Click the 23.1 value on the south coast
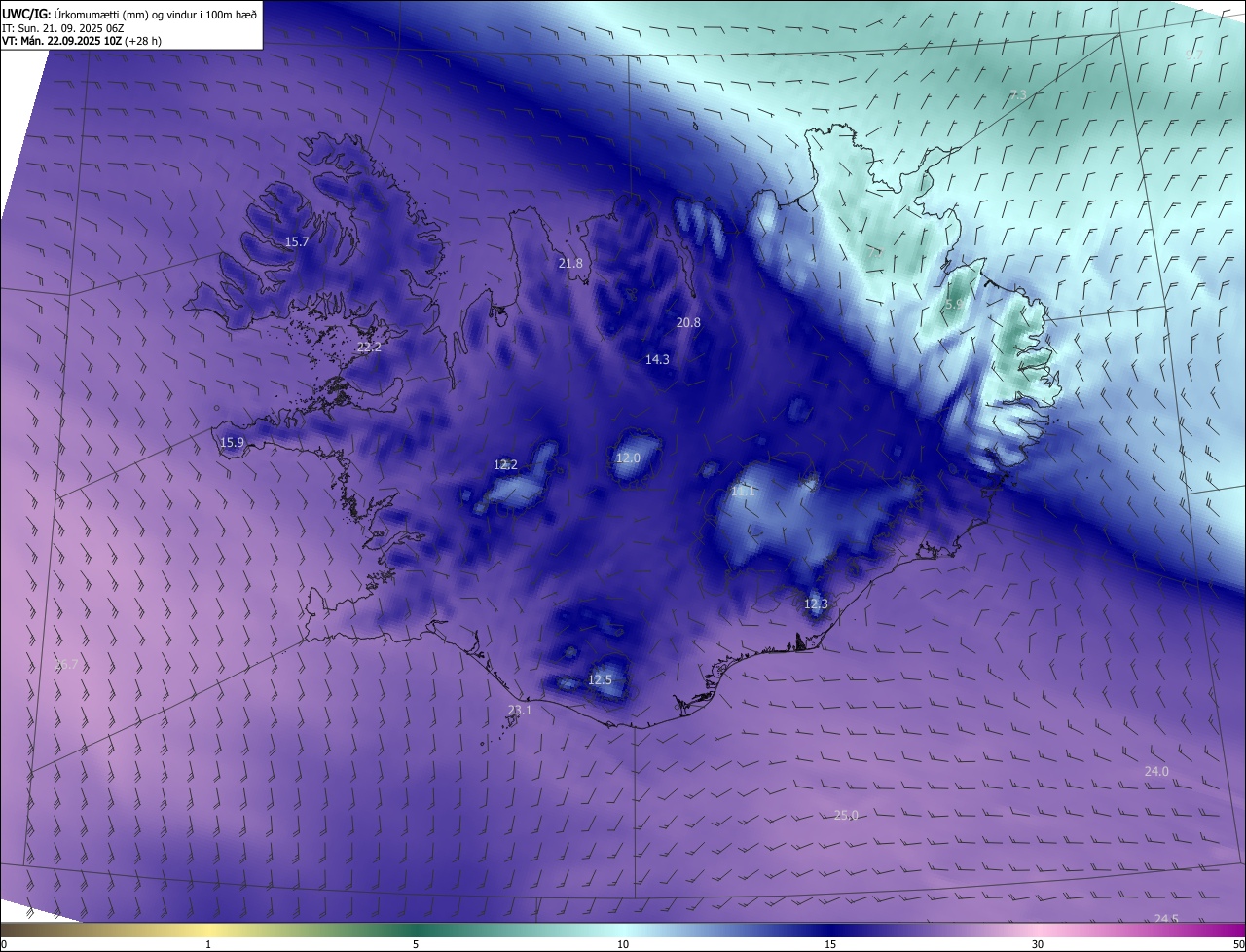 (x=520, y=710)
